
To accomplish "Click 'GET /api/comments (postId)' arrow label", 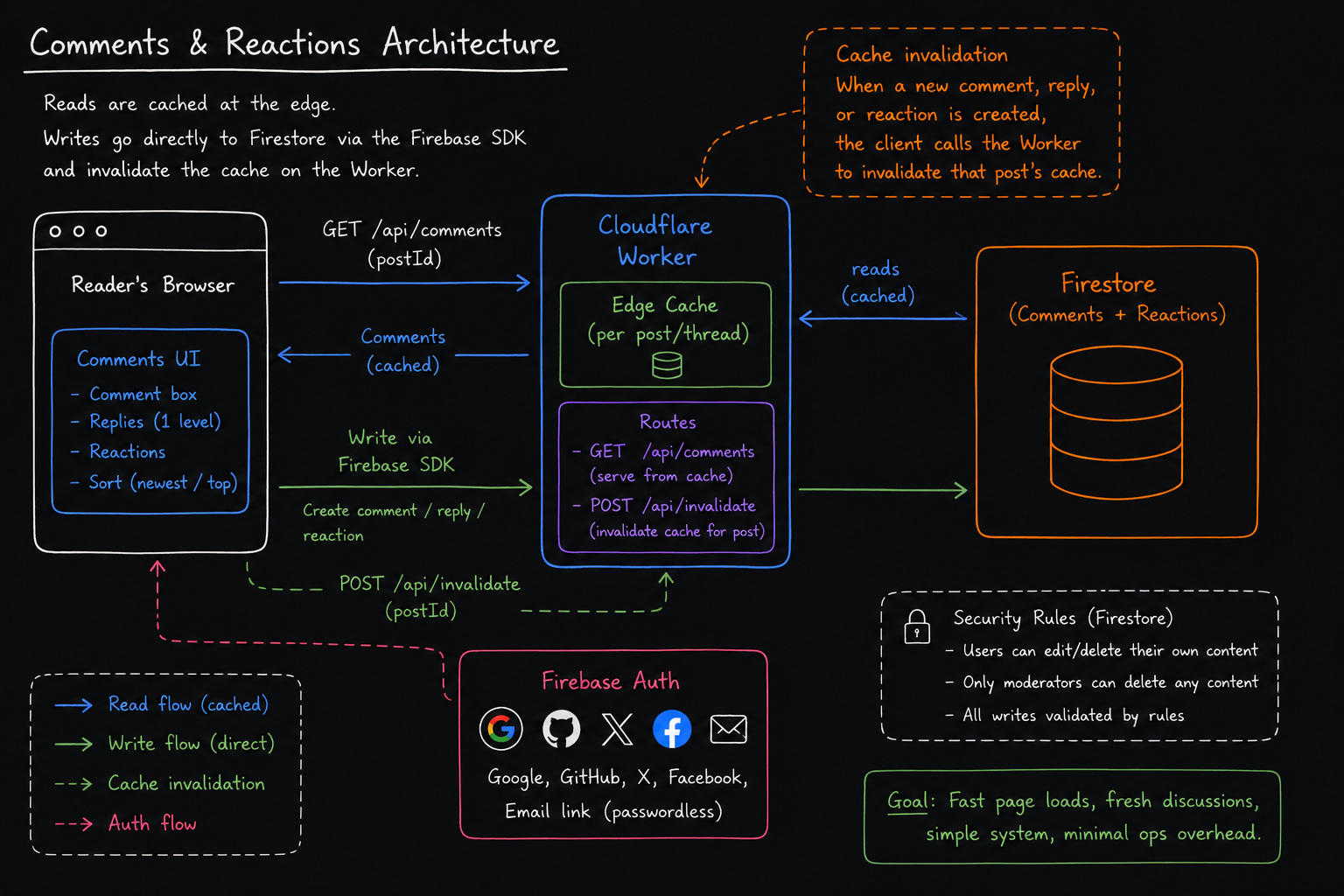I will (411, 244).
